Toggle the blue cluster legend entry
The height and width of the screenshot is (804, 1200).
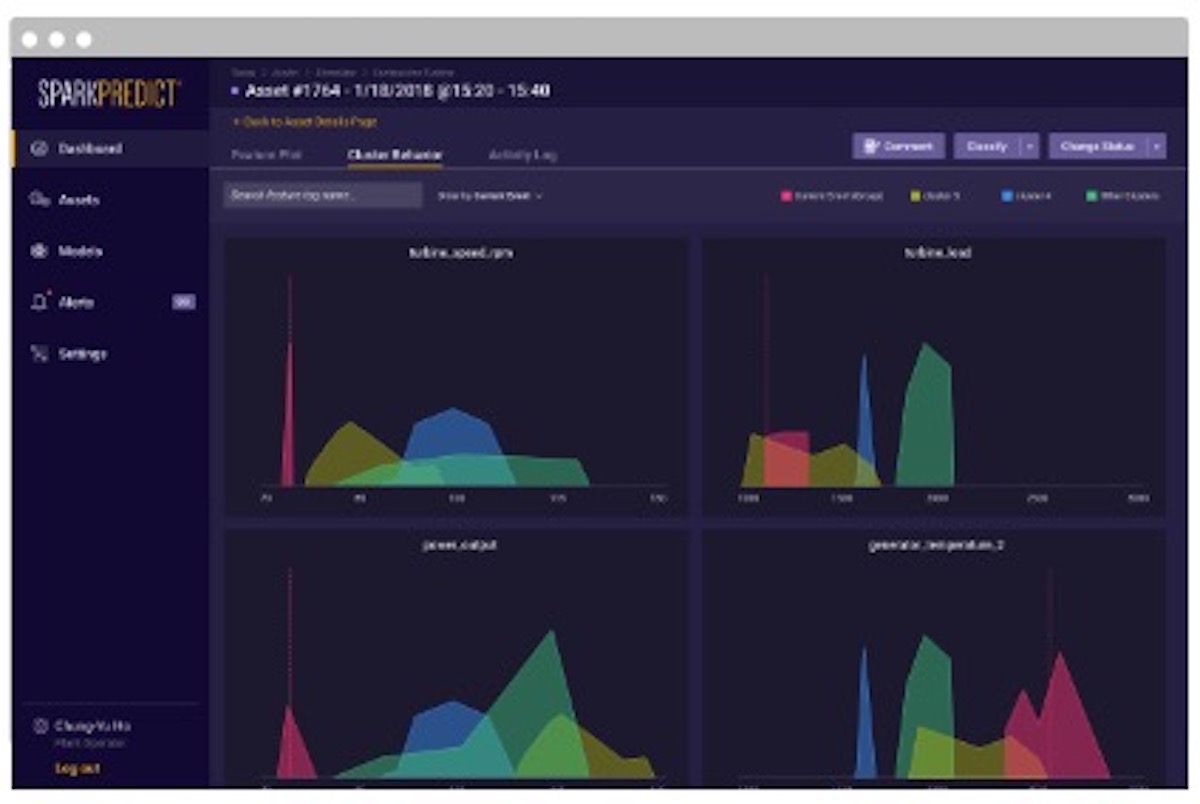tap(1026, 196)
